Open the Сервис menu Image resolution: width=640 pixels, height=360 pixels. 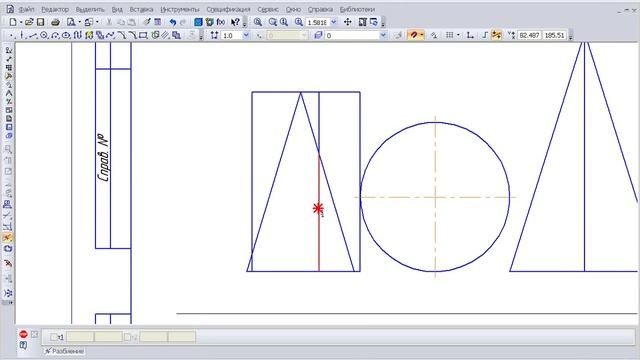[x=268, y=9]
